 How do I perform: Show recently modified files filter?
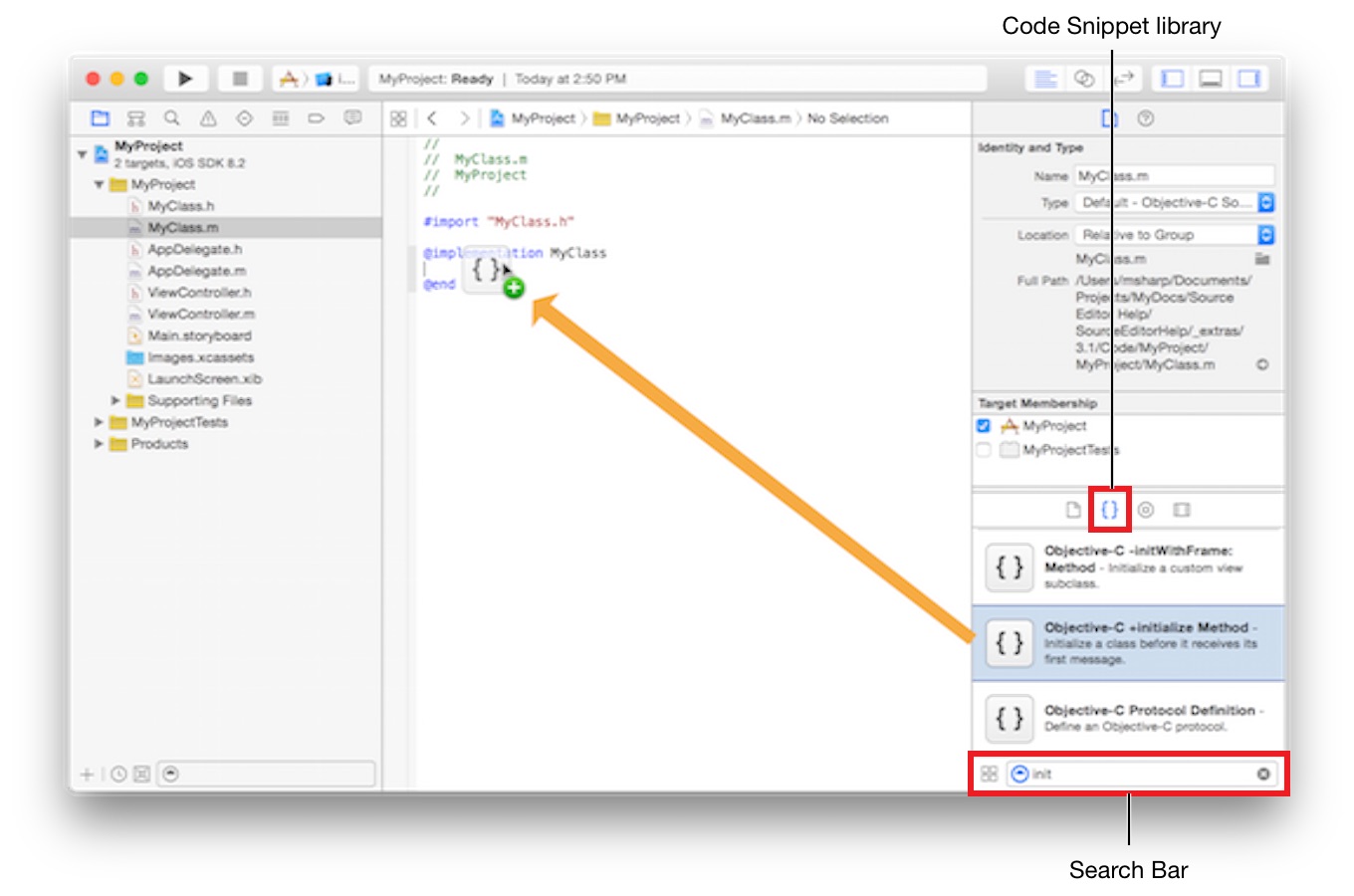pos(118,774)
